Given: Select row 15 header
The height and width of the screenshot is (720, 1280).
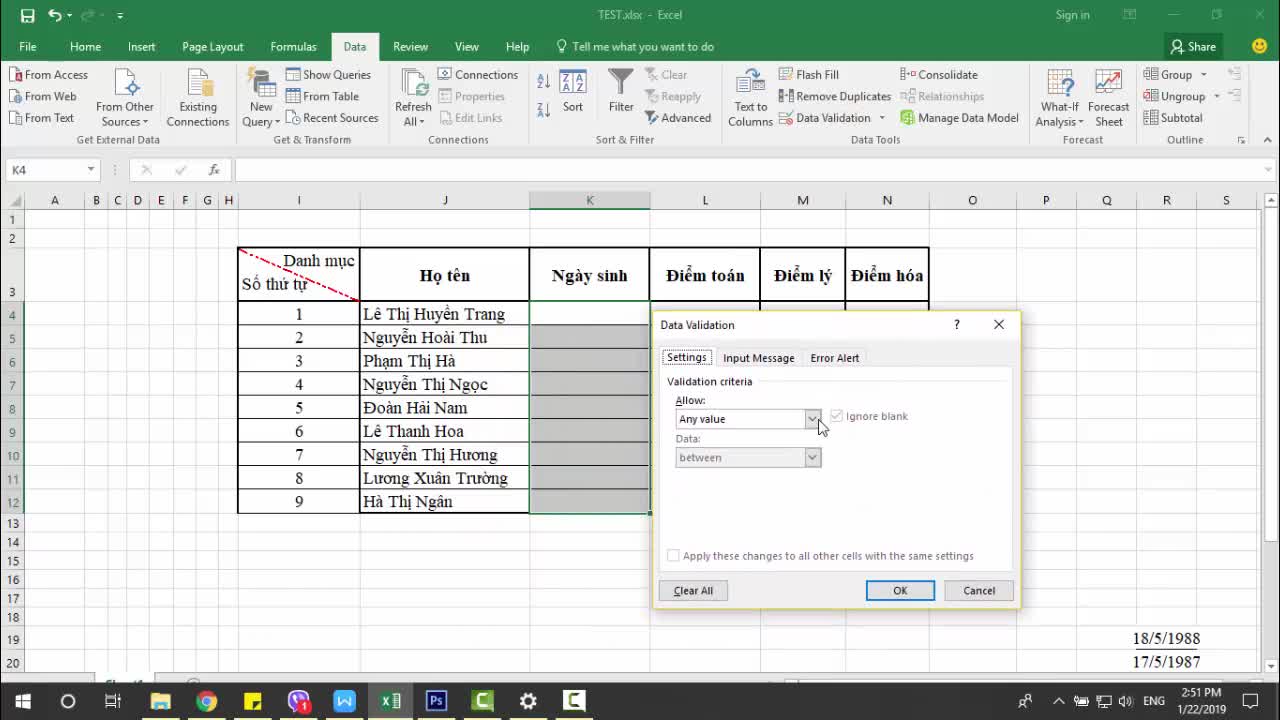Looking at the screenshot, I should point(13,560).
